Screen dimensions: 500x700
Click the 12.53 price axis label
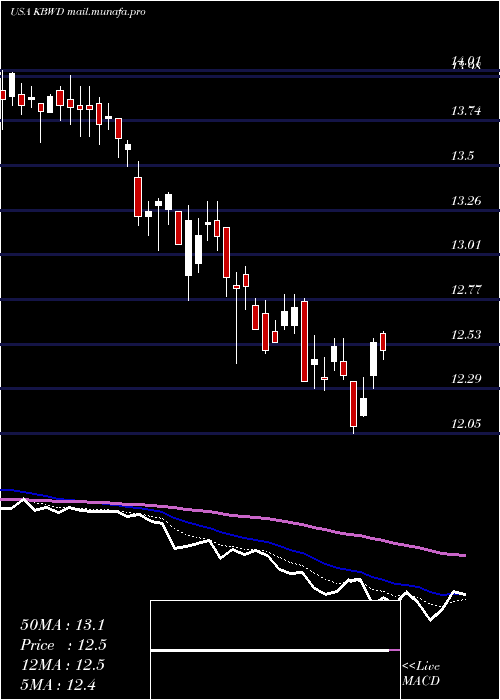point(466,334)
